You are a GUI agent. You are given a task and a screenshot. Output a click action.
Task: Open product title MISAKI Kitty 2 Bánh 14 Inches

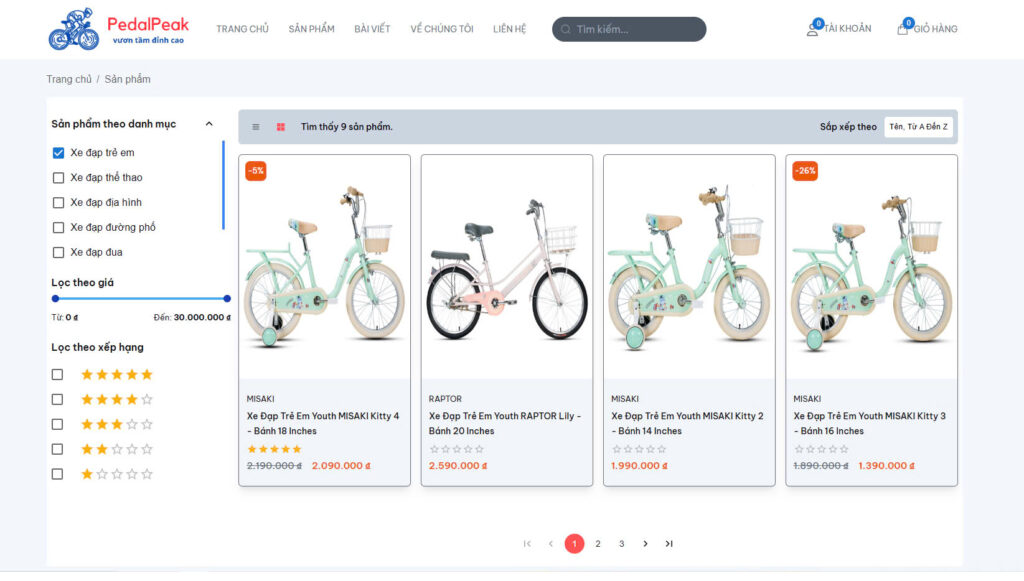pyautogui.click(x=687, y=424)
